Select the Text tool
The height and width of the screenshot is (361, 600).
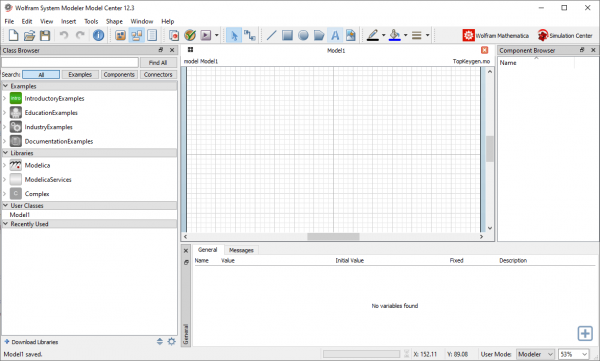[x=335, y=36]
